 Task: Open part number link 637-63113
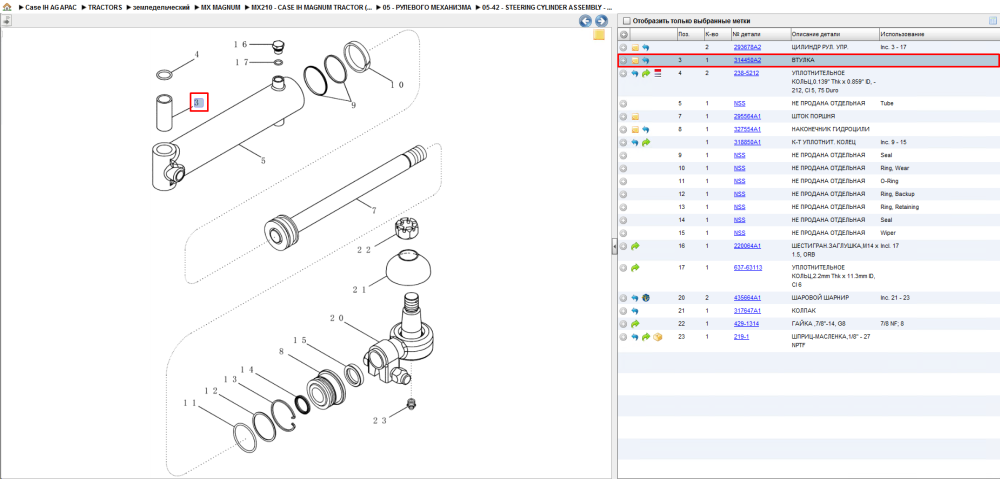click(x=748, y=267)
